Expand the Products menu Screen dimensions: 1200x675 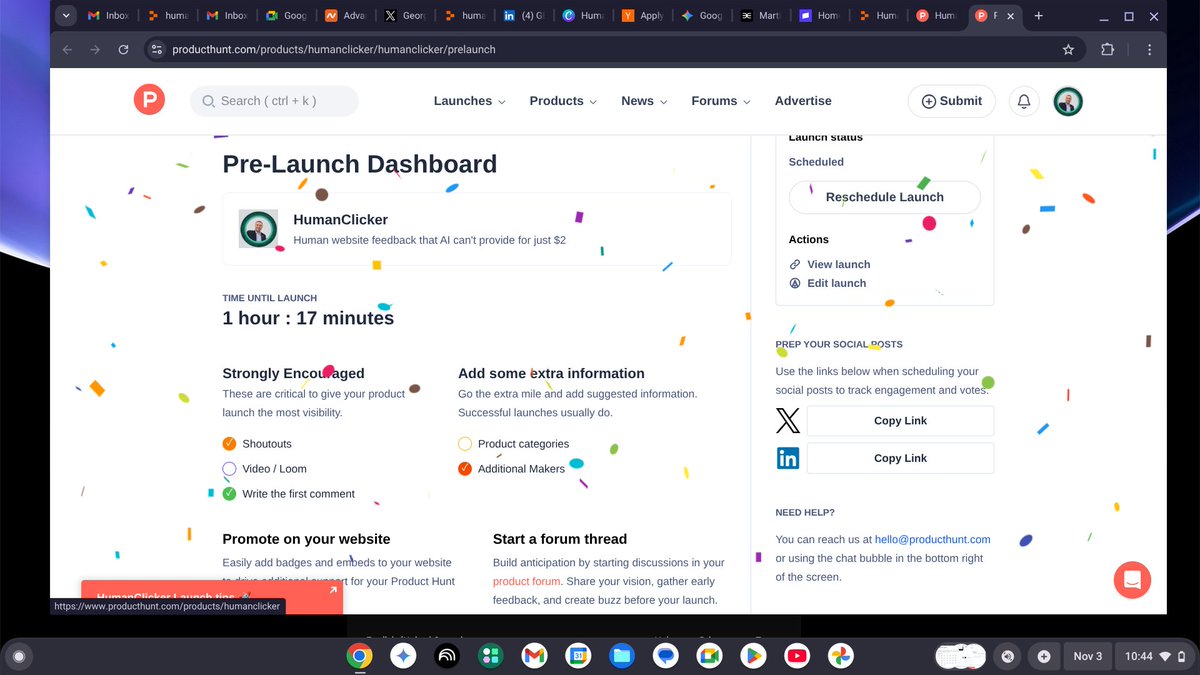[563, 101]
